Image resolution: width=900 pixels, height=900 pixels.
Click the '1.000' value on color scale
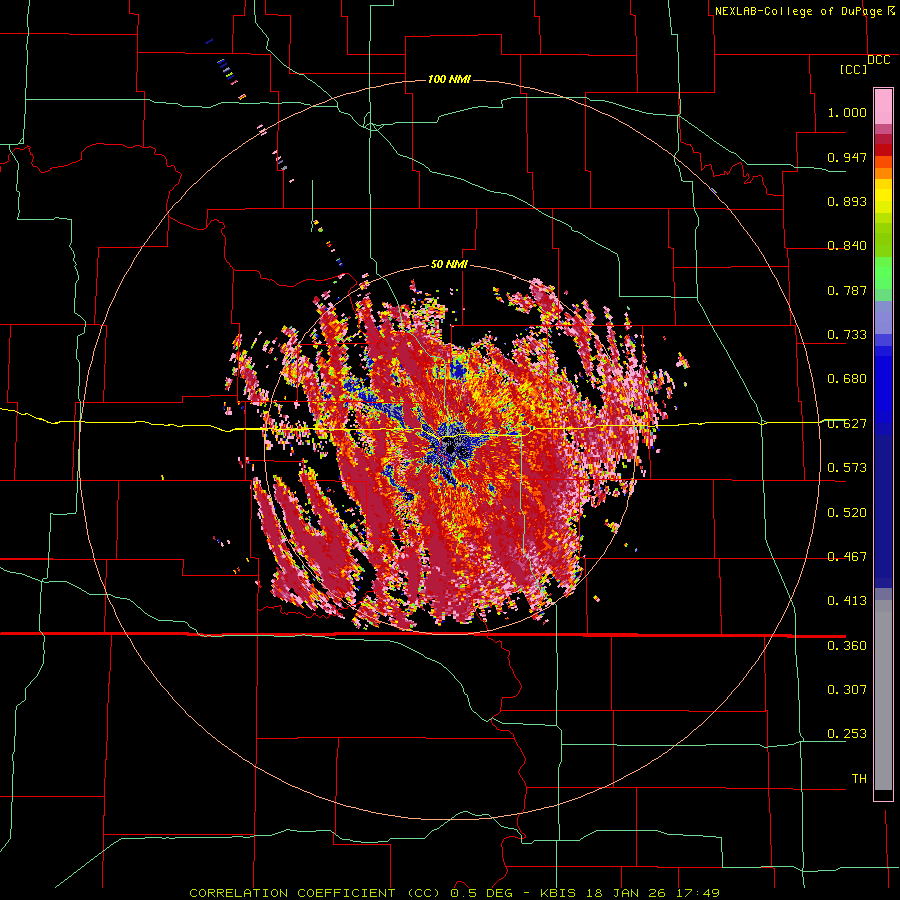847,112
